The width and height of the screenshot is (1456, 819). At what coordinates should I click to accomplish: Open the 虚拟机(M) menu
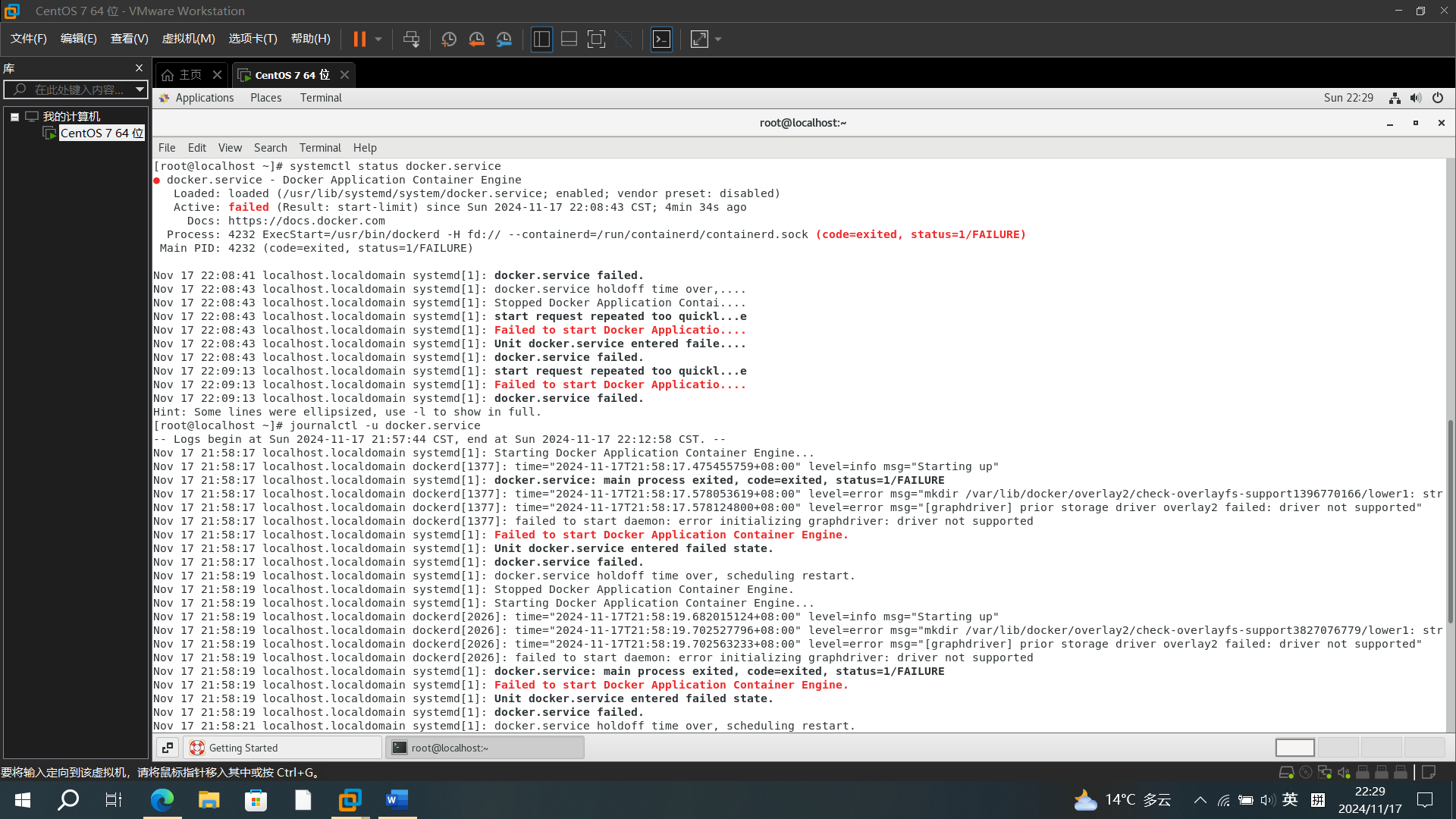coord(188,39)
